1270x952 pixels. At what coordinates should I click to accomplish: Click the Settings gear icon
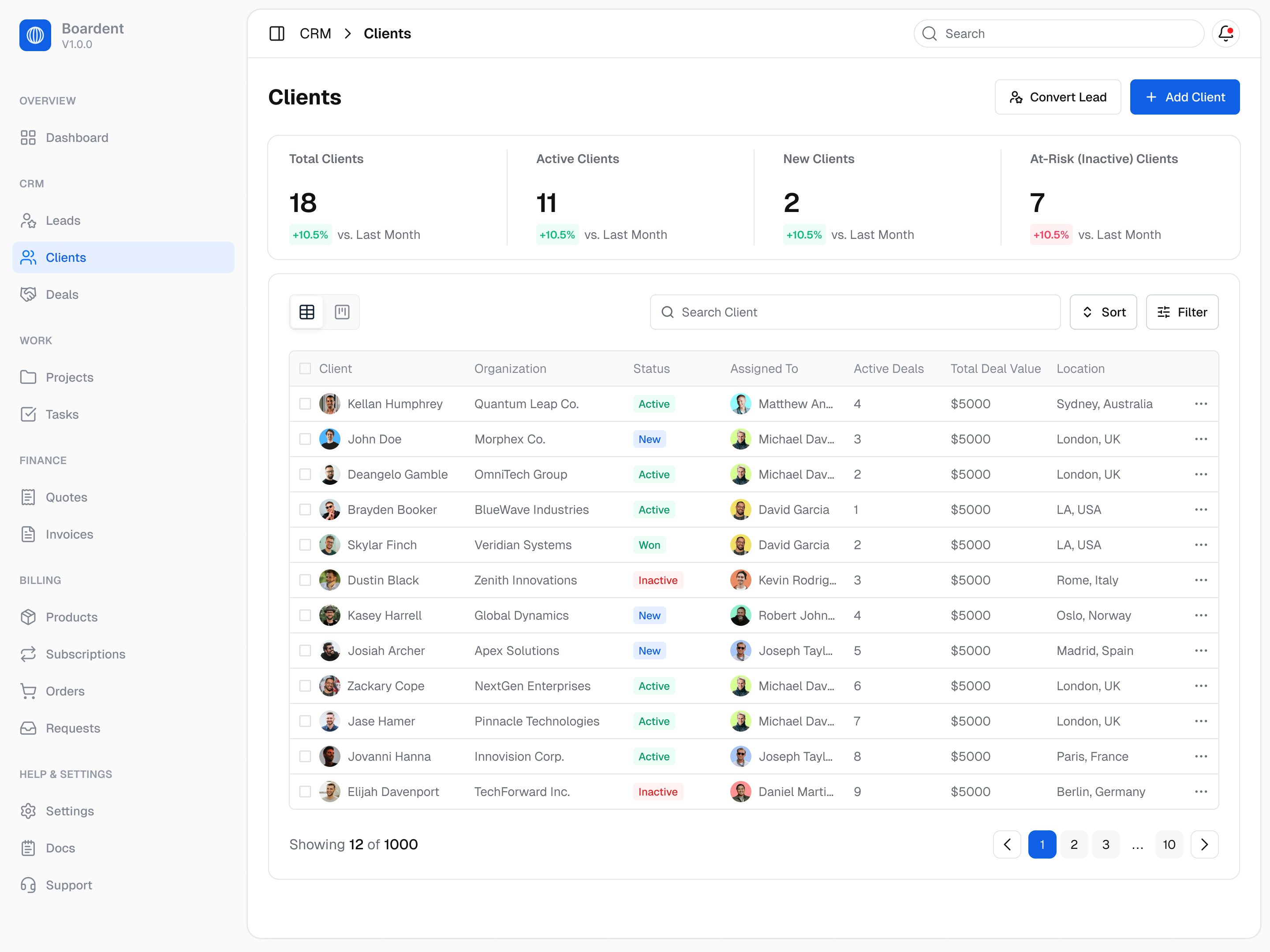(x=28, y=811)
